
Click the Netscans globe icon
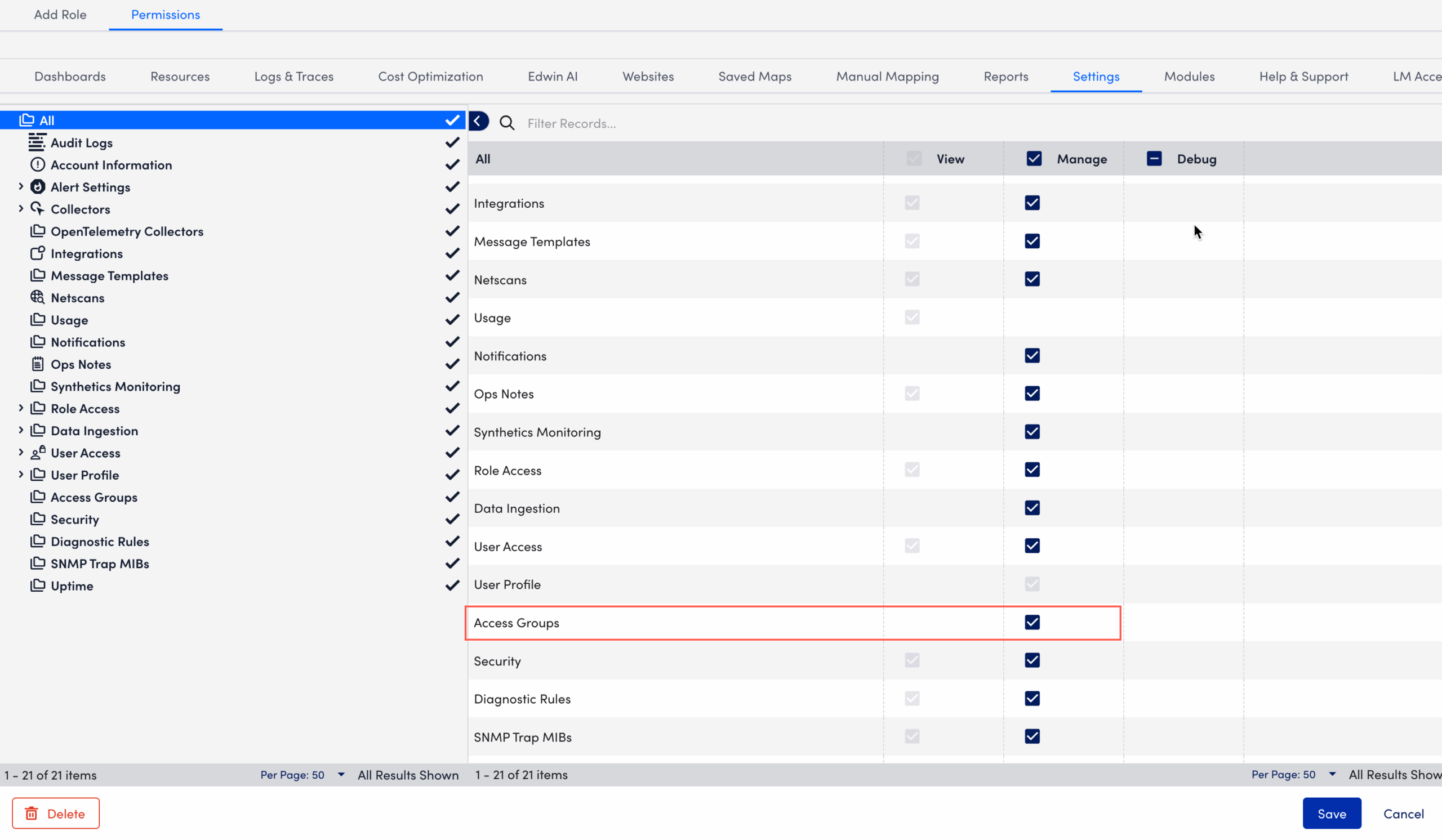point(37,297)
